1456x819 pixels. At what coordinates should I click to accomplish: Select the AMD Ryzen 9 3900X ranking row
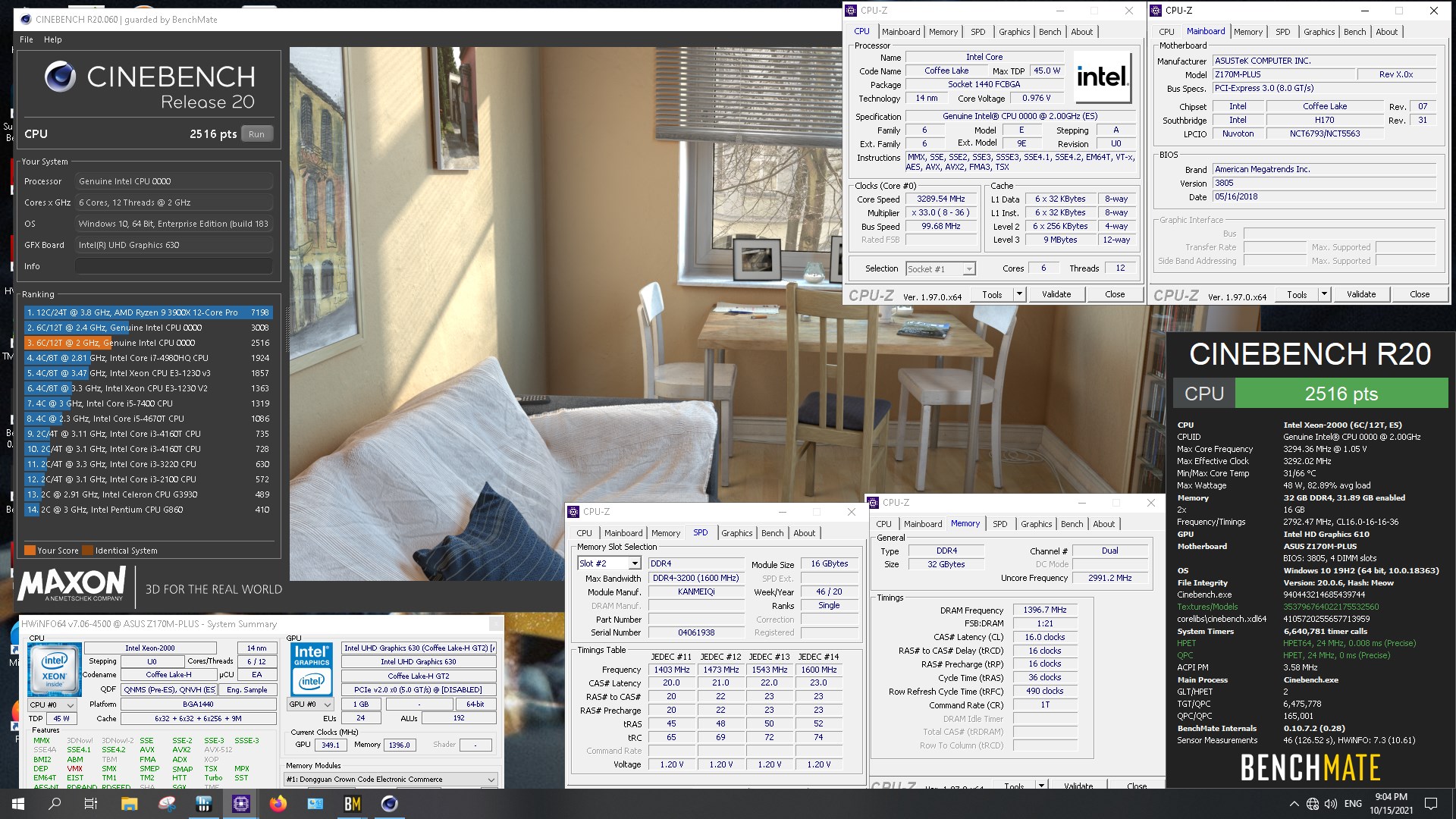tap(148, 312)
